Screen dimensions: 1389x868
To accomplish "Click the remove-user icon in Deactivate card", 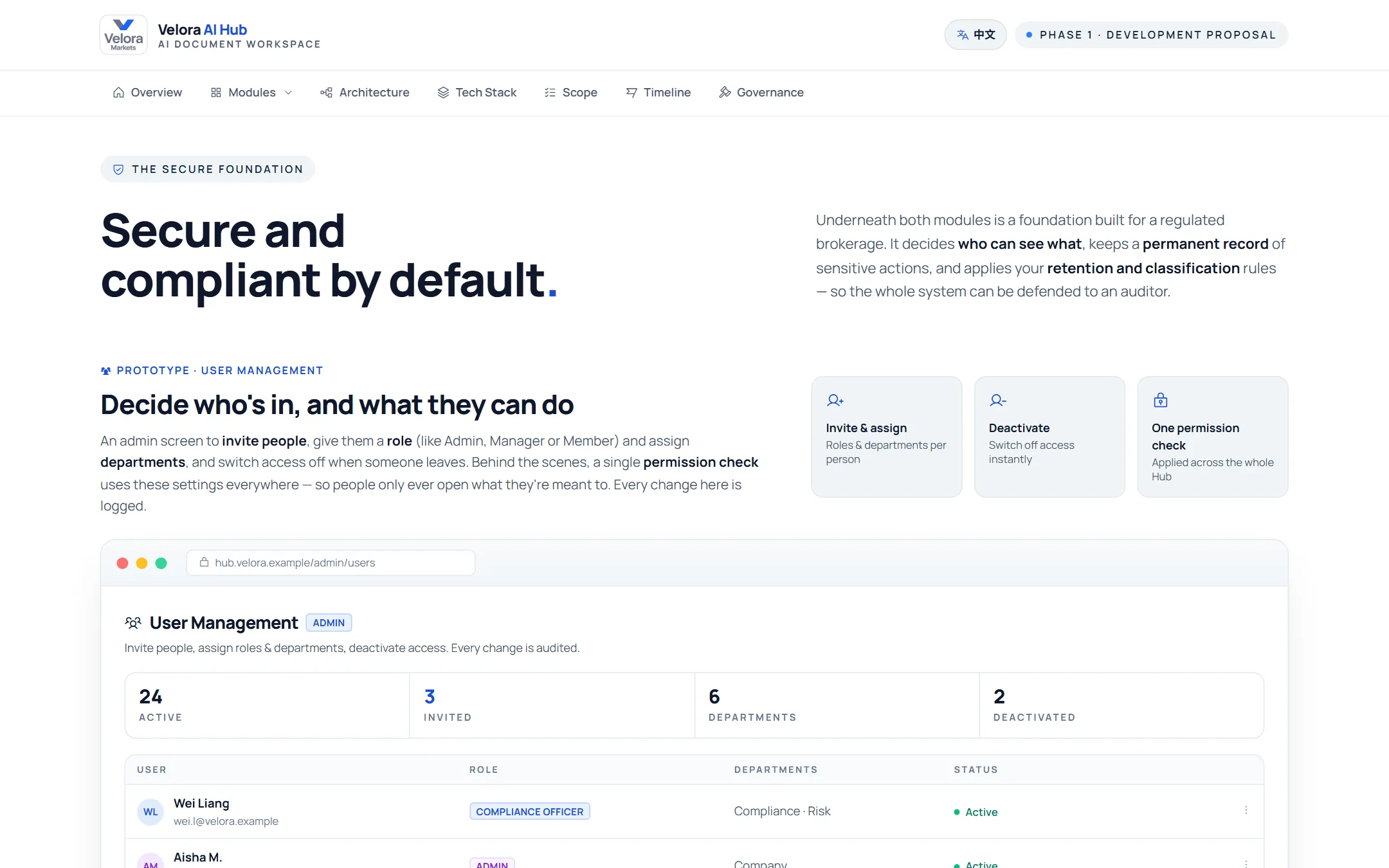I will coord(998,401).
